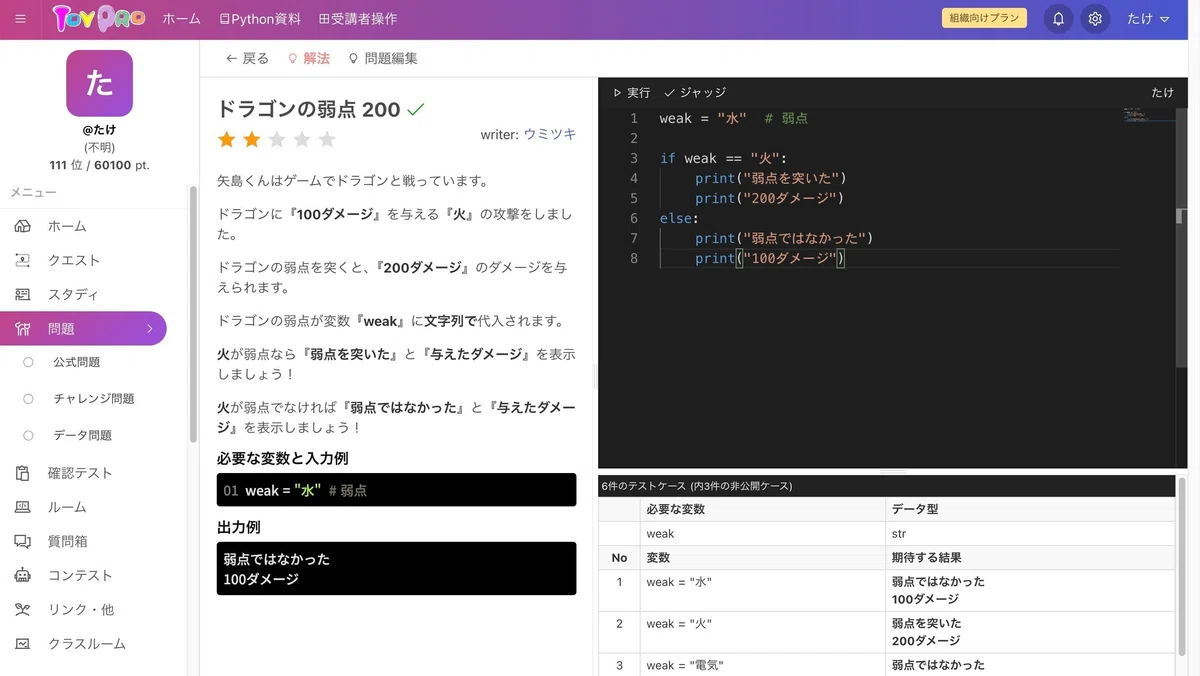This screenshot has height=676, width=1200.
Task: Click the fifth rating star
Action: point(327,139)
